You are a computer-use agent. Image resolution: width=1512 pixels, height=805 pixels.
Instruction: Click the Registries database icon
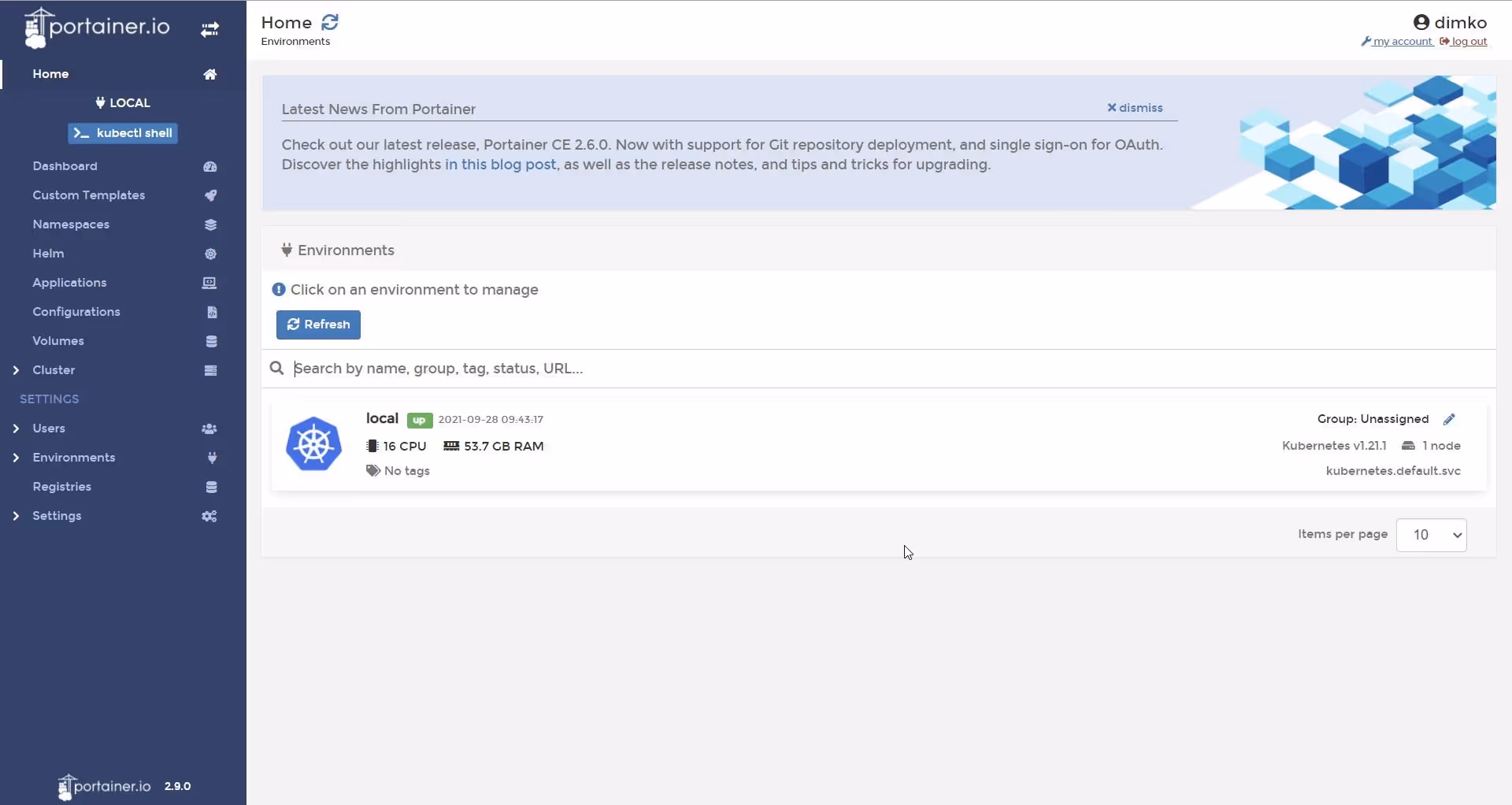click(x=211, y=487)
